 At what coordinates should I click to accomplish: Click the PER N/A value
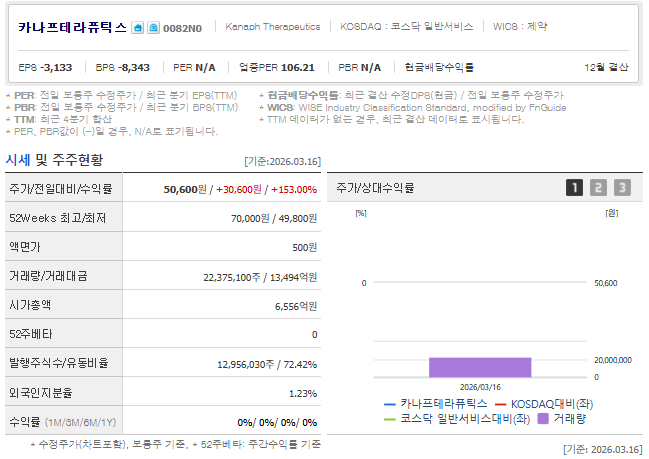point(194,67)
